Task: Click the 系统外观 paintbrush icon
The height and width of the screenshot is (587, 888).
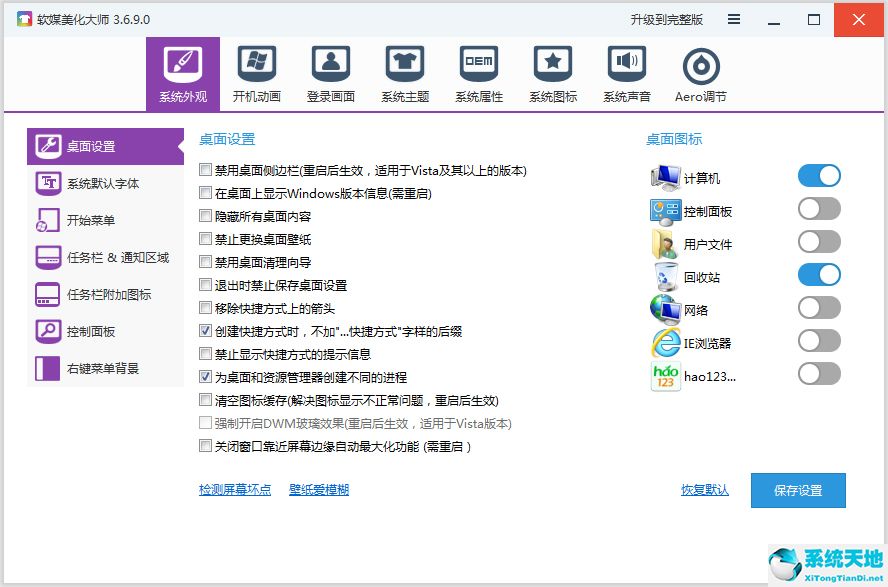Action: point(183,66)
